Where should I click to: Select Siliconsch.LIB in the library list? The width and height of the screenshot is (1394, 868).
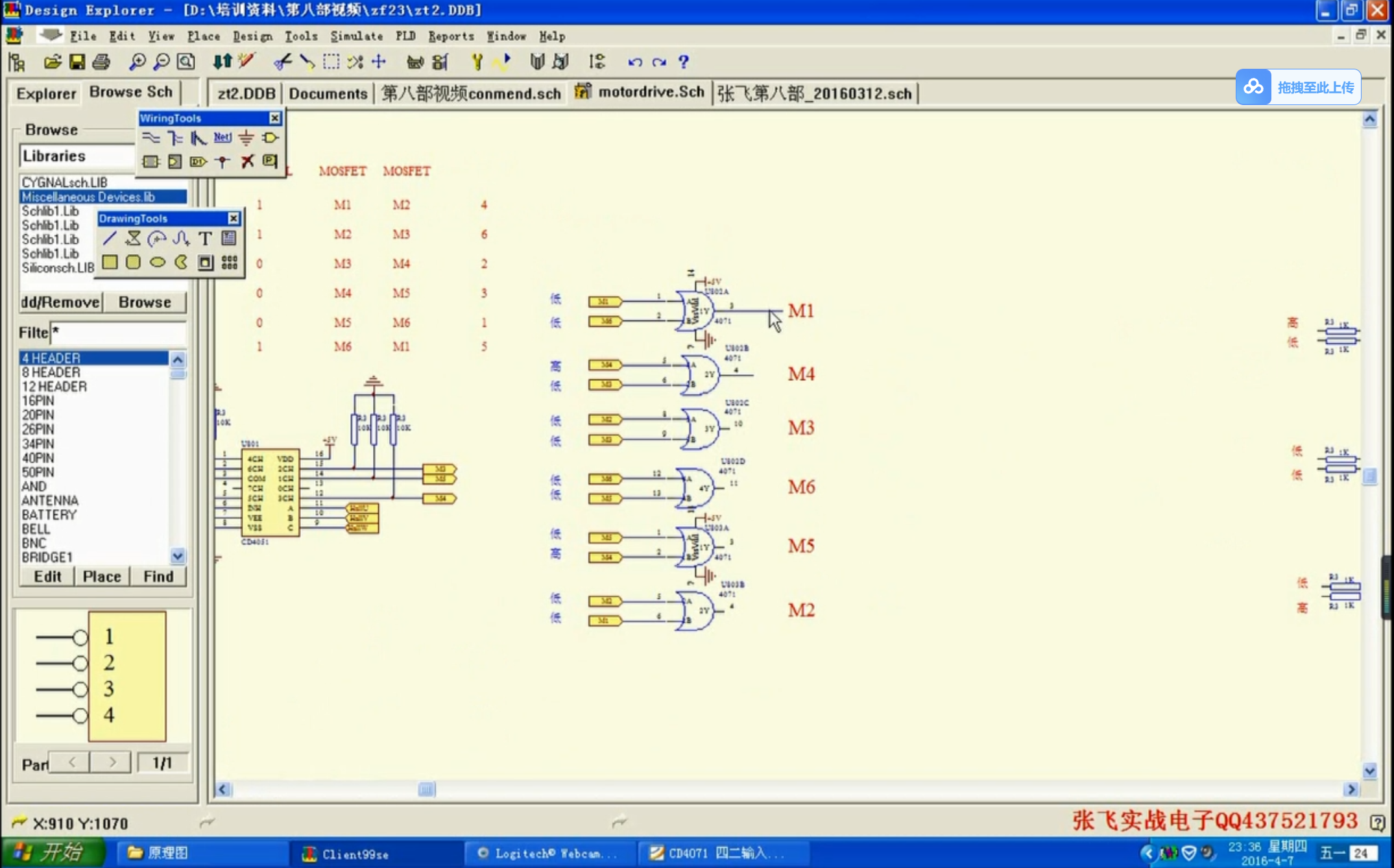click(58, 268)
